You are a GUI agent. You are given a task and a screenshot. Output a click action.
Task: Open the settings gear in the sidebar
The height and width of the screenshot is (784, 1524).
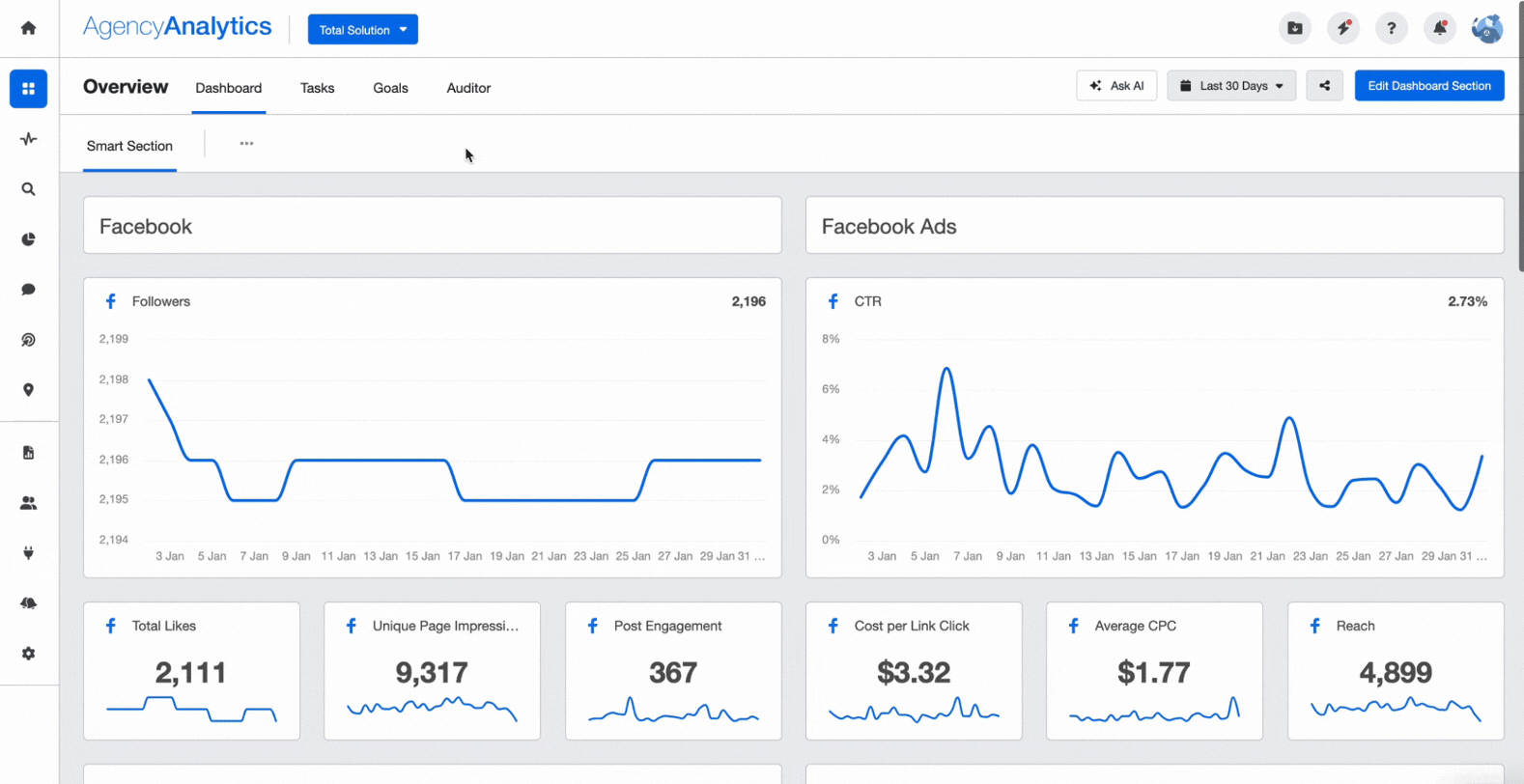point(28,654)
